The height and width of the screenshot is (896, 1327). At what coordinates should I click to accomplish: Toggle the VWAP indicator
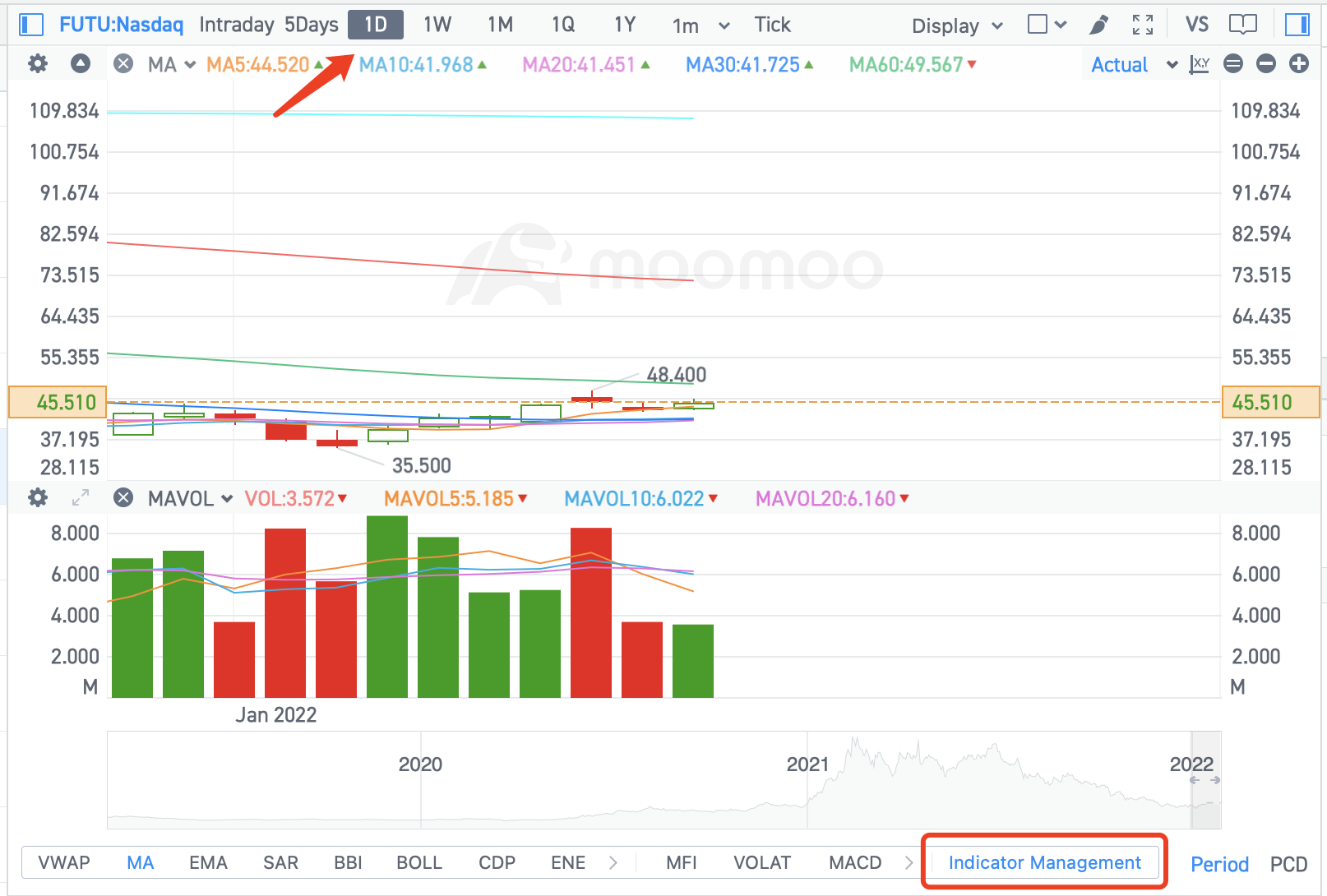click(64, 862)
